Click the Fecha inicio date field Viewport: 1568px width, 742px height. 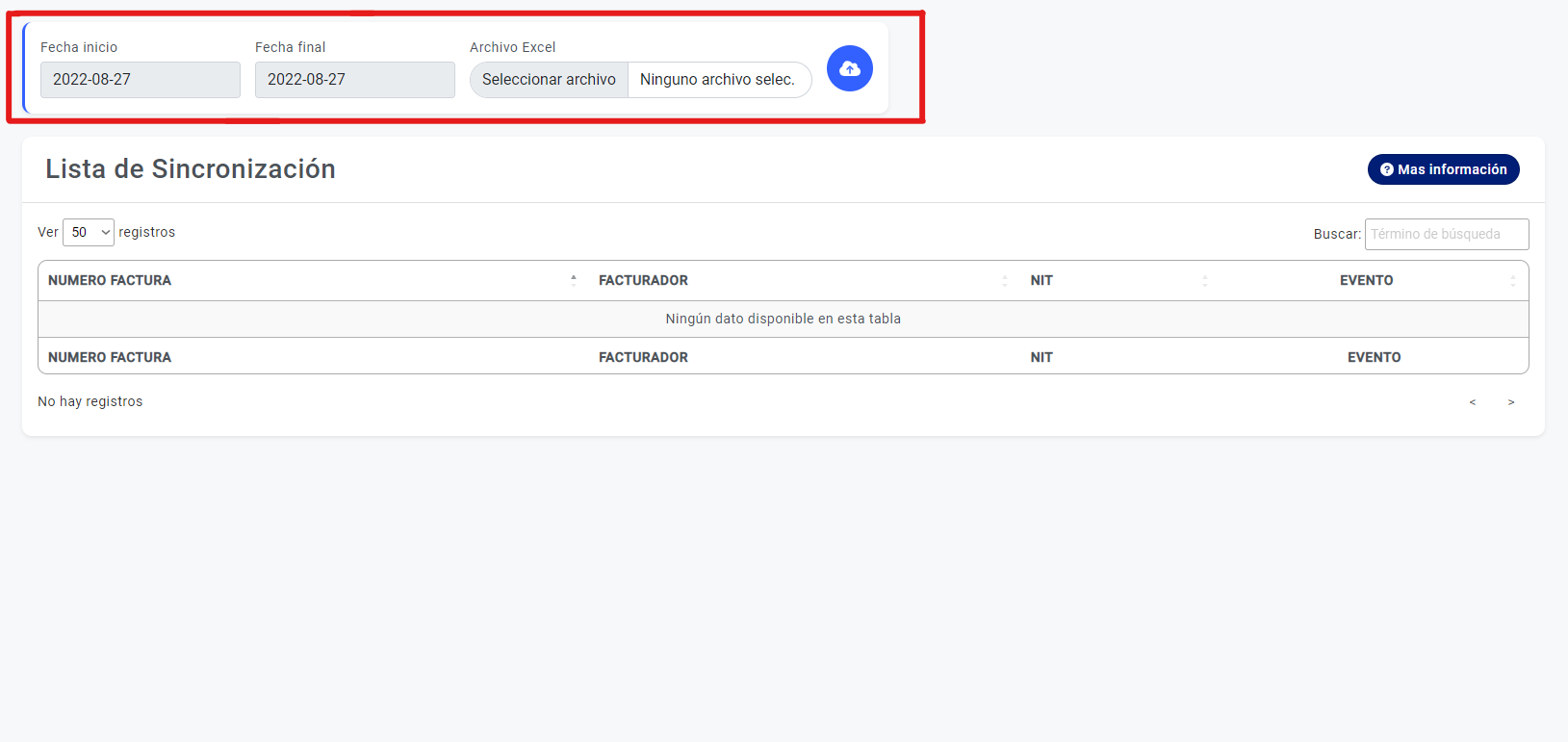tap(141, 80)
